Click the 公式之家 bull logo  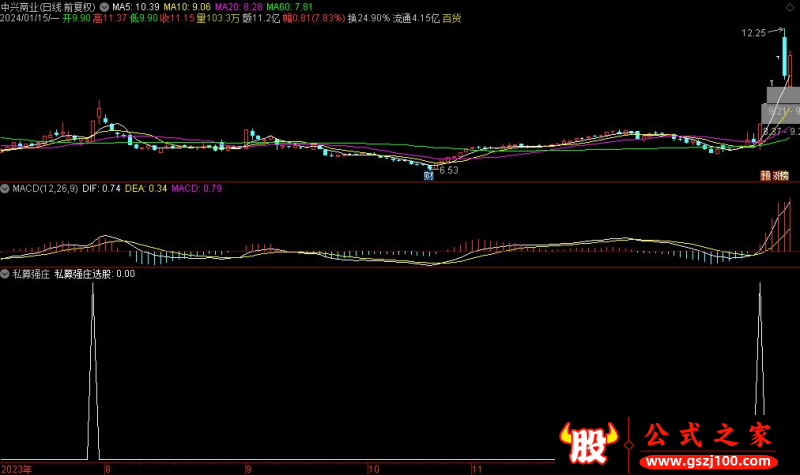click(x=584, y=442)
